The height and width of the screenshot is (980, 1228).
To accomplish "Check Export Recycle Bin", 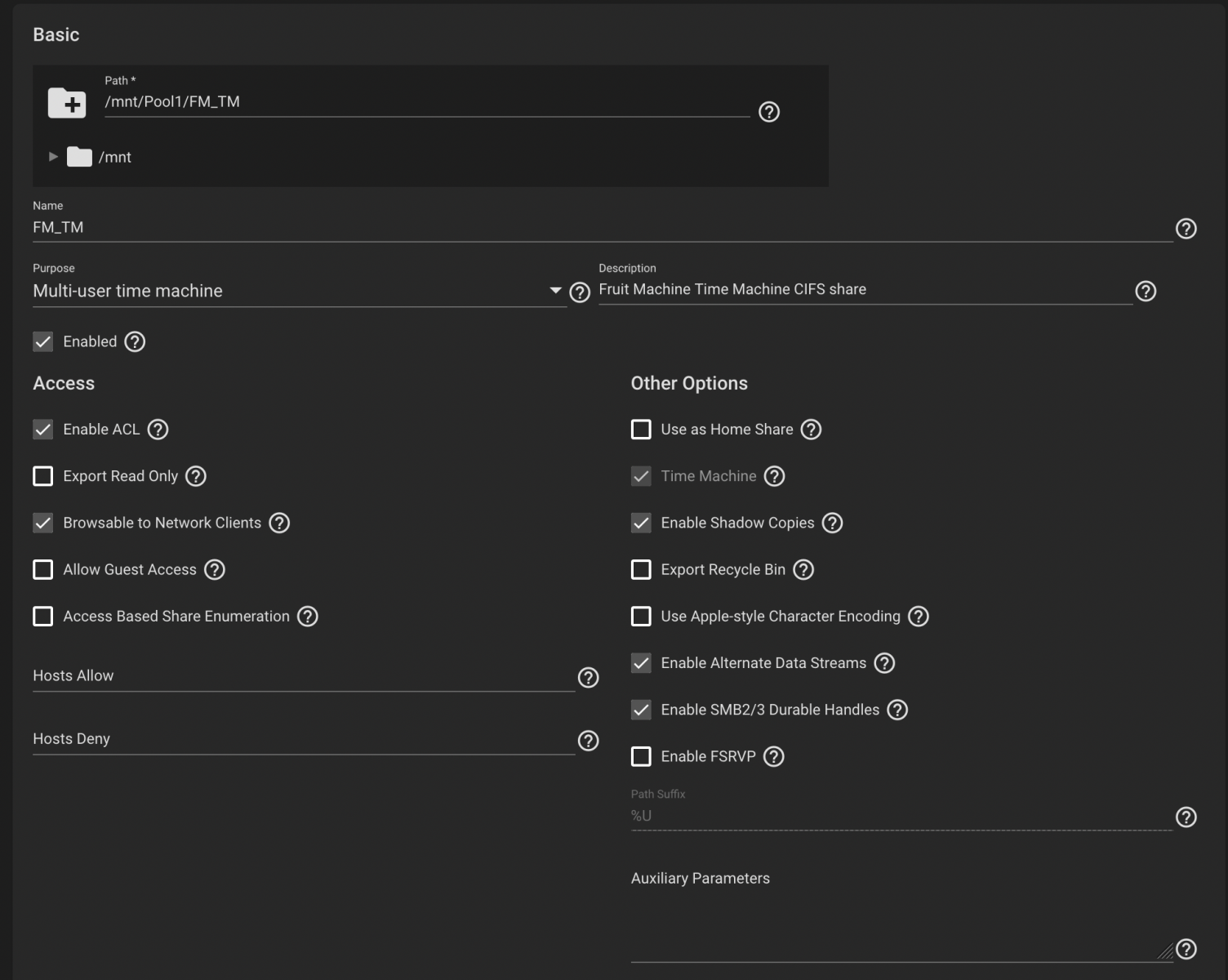I will [x=642, y=569].
